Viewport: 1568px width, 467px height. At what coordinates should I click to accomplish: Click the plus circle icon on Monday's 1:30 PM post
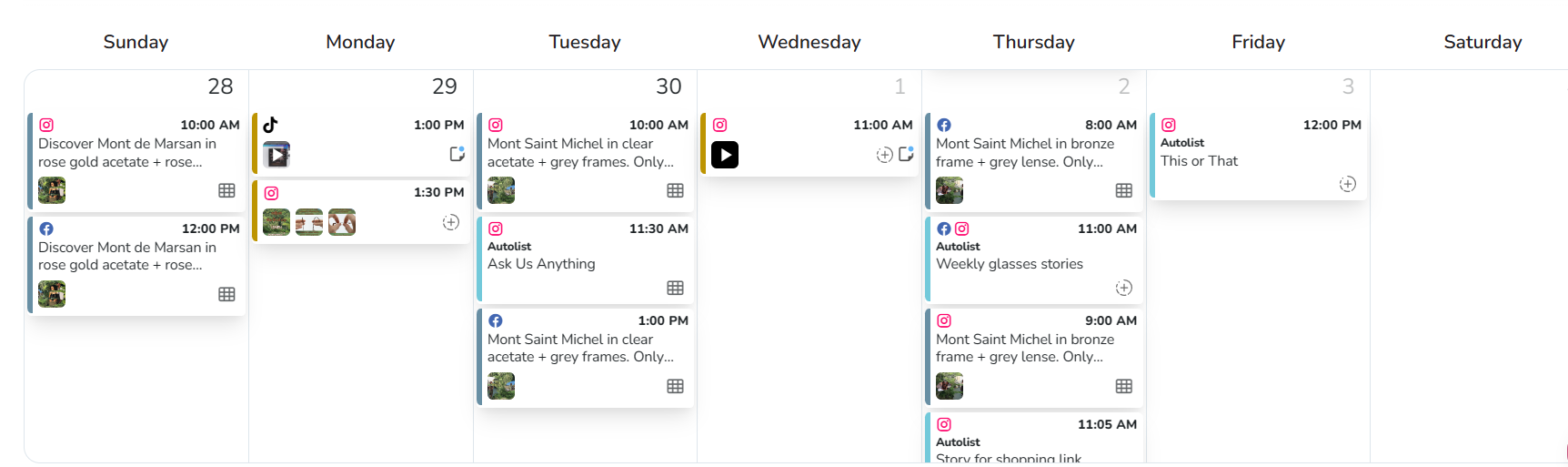coord(451,222)
